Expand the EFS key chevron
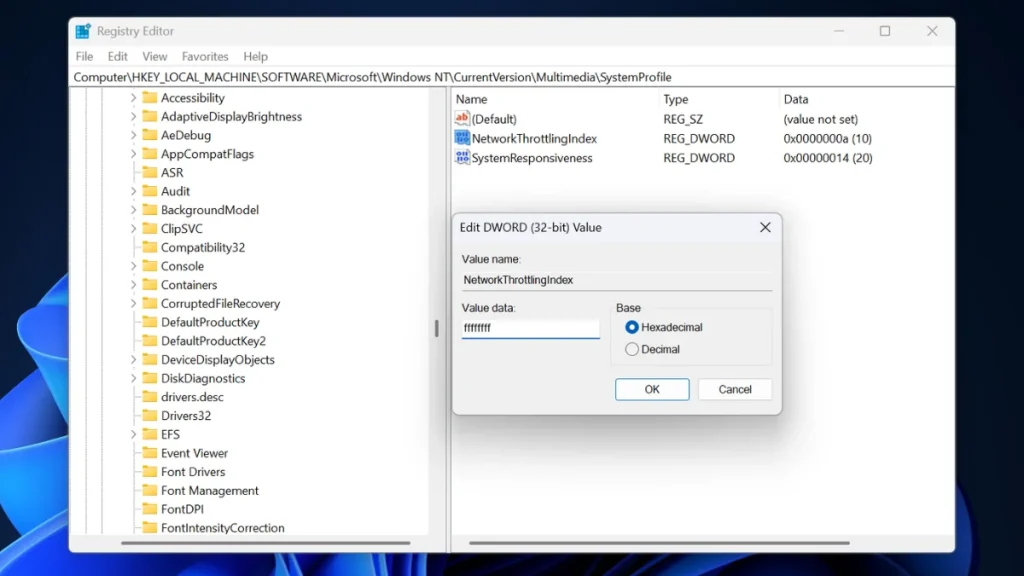This screenshot has height=576, width=1024. 133,434
